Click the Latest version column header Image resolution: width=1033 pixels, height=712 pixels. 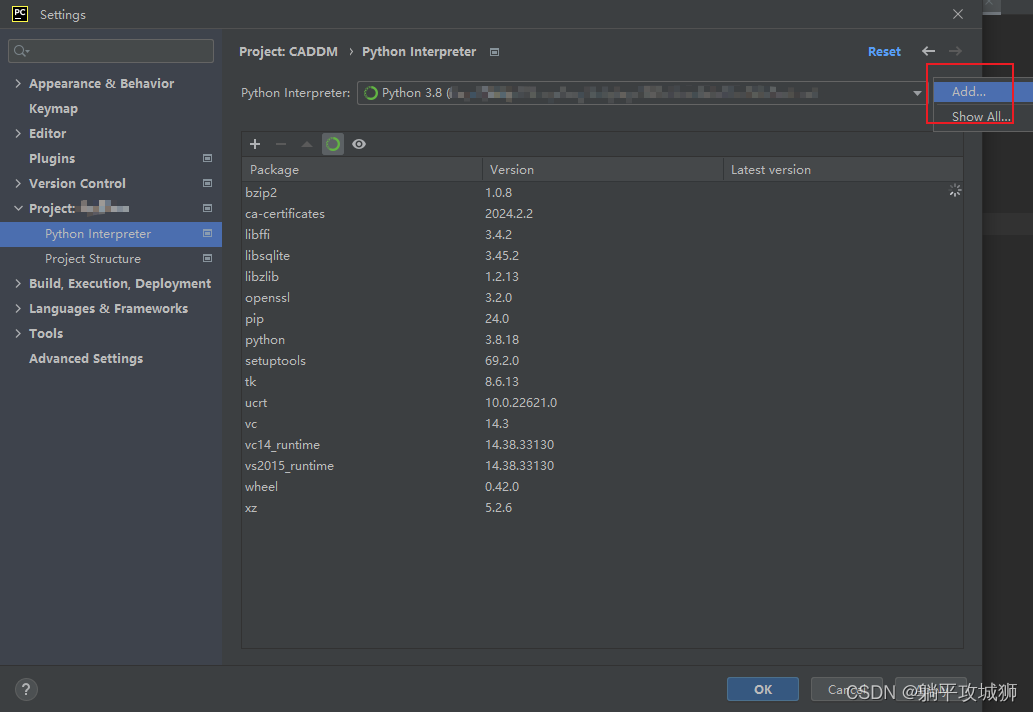[x=843, y=169]
